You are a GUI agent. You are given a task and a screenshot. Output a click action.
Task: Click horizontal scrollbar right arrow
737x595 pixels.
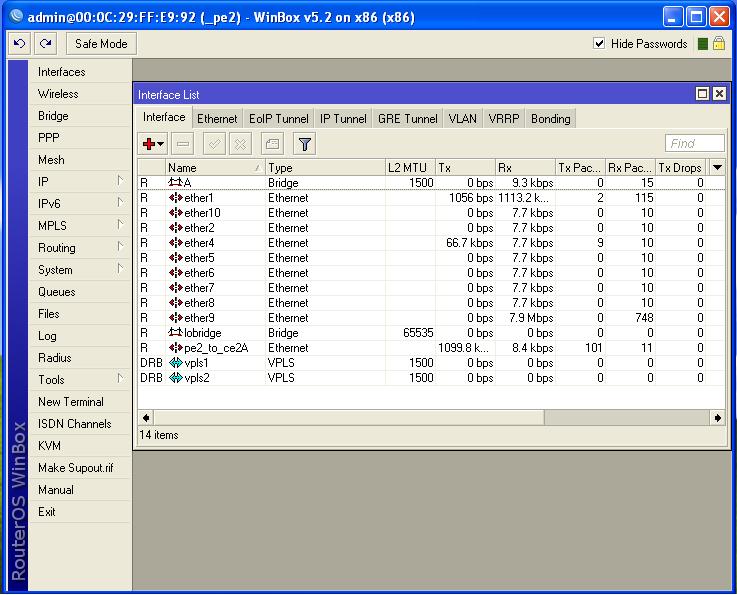pyautogui.click(x=717, y=418)
